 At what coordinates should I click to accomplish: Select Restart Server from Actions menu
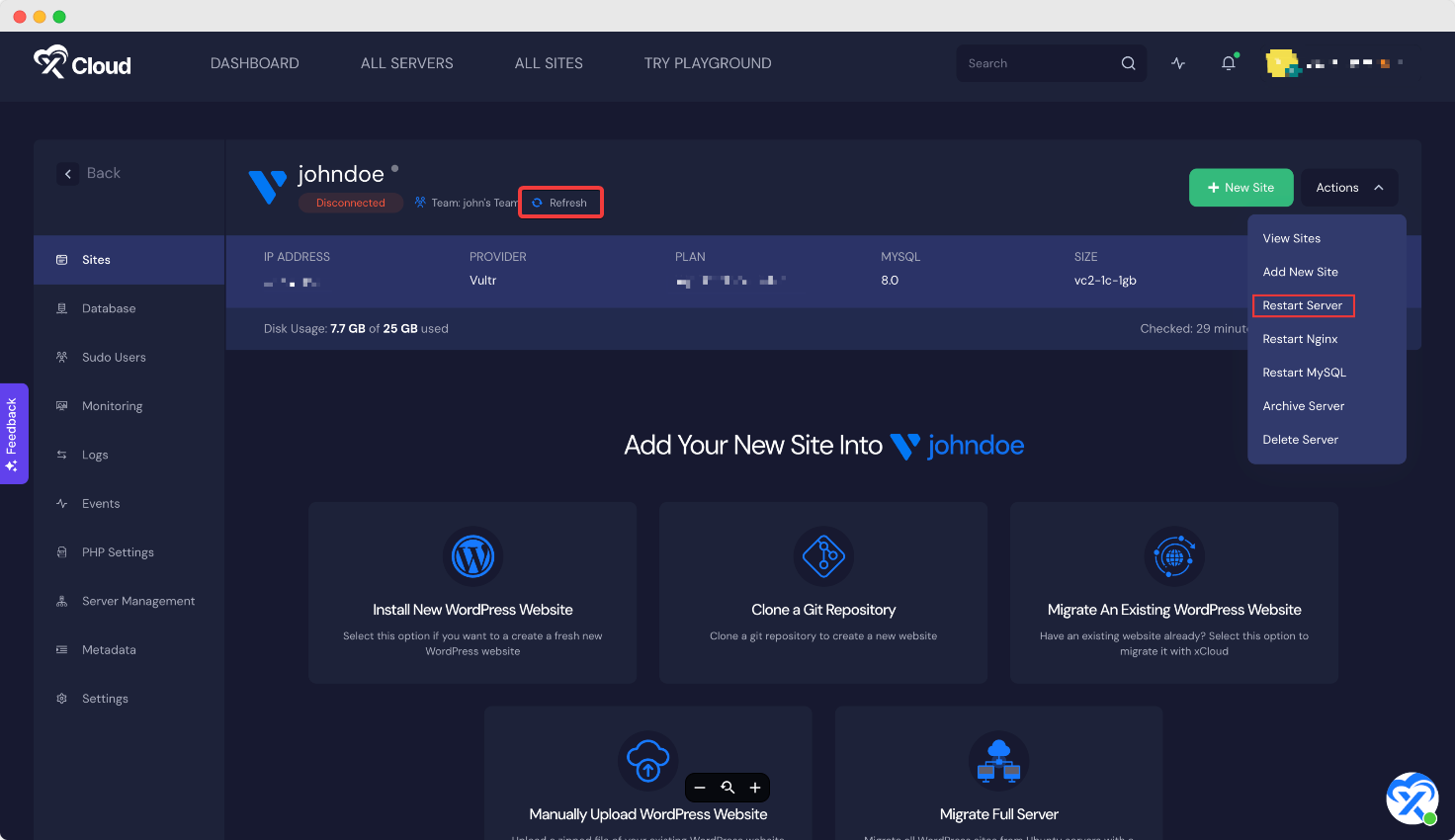(1302, 305)
